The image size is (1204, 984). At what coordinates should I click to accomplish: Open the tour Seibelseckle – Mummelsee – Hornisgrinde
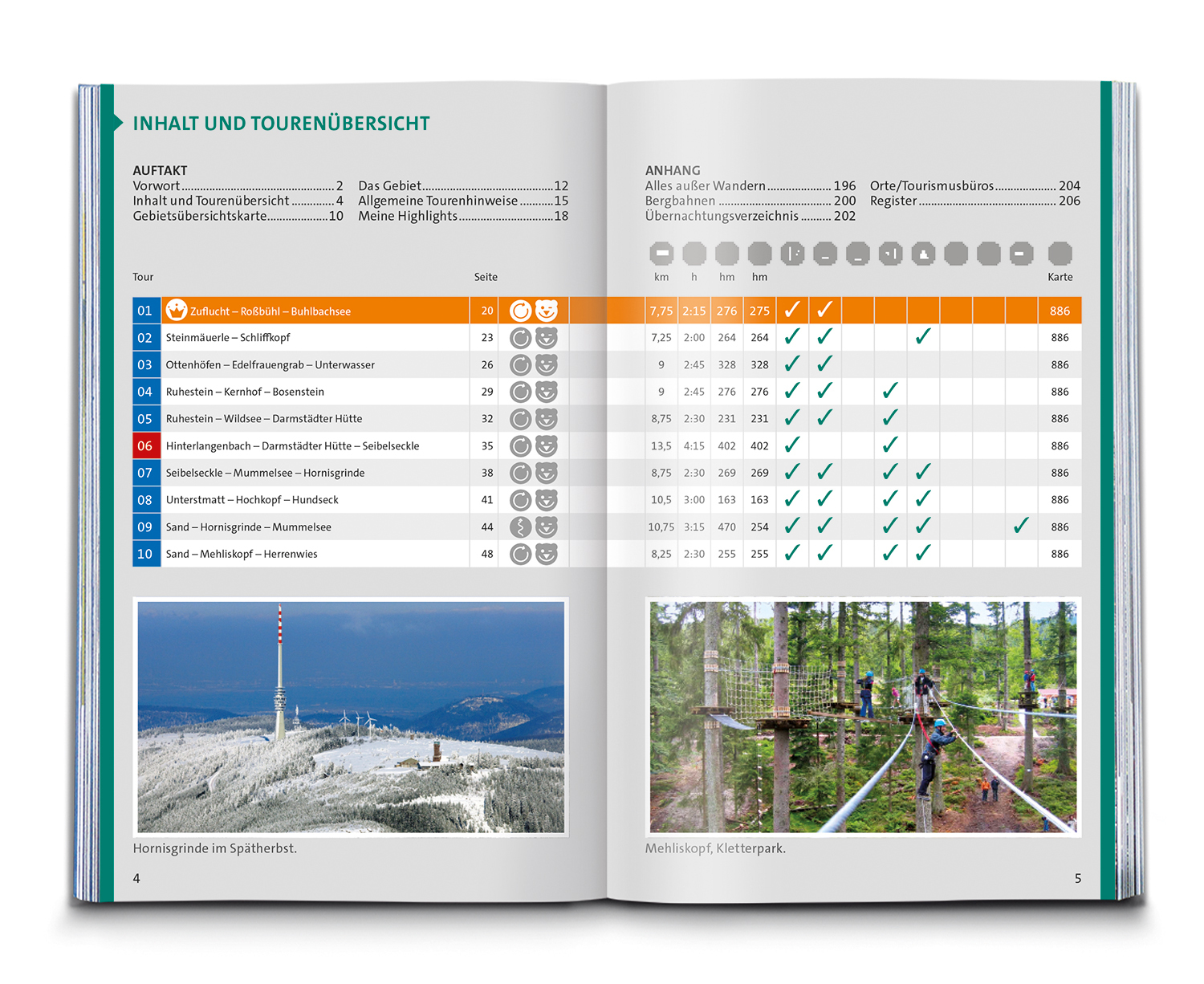[265, 473]
